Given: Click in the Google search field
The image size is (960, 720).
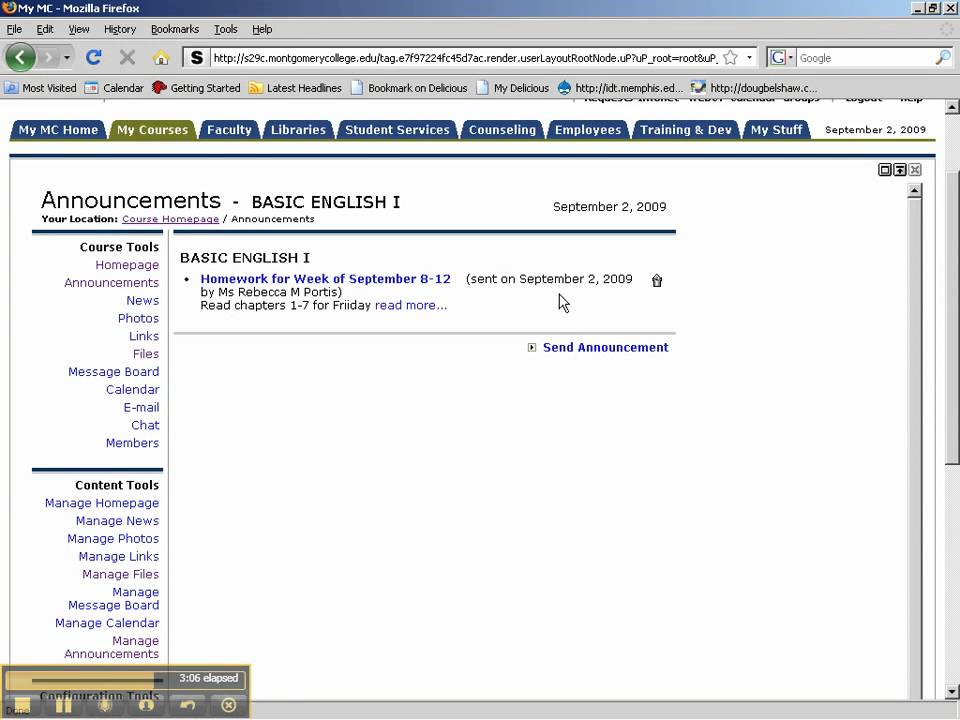Looking at the screenshot, I should point(865,58).
